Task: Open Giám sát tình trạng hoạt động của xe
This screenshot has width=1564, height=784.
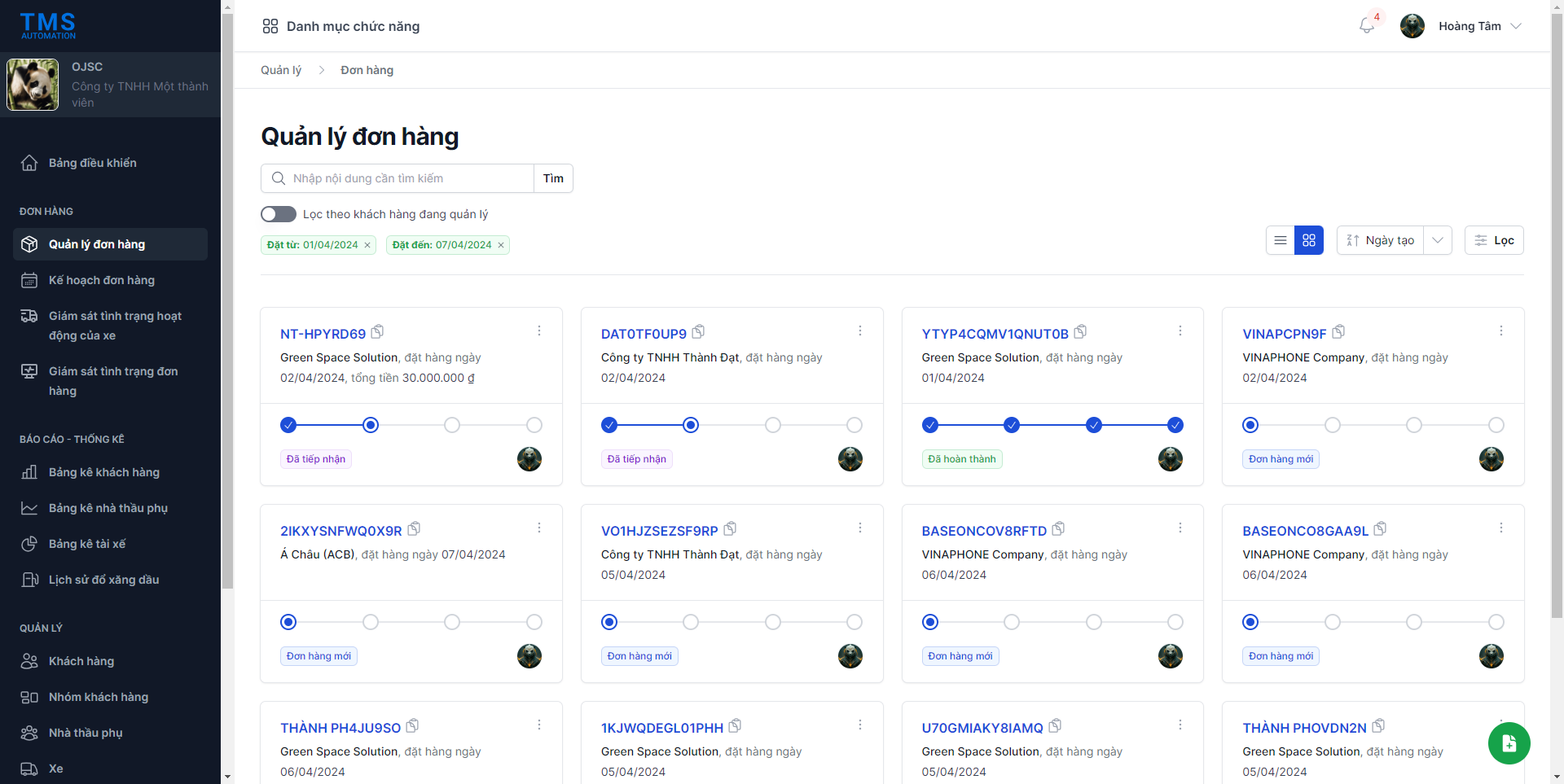Action: tap(110, 326)
